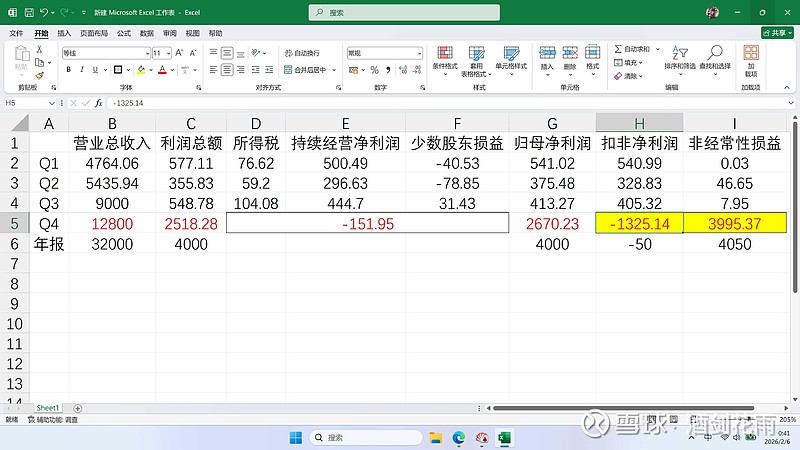Apply Comma Style number format
Viewport: 800px width, 450px height.
point(388,69)
